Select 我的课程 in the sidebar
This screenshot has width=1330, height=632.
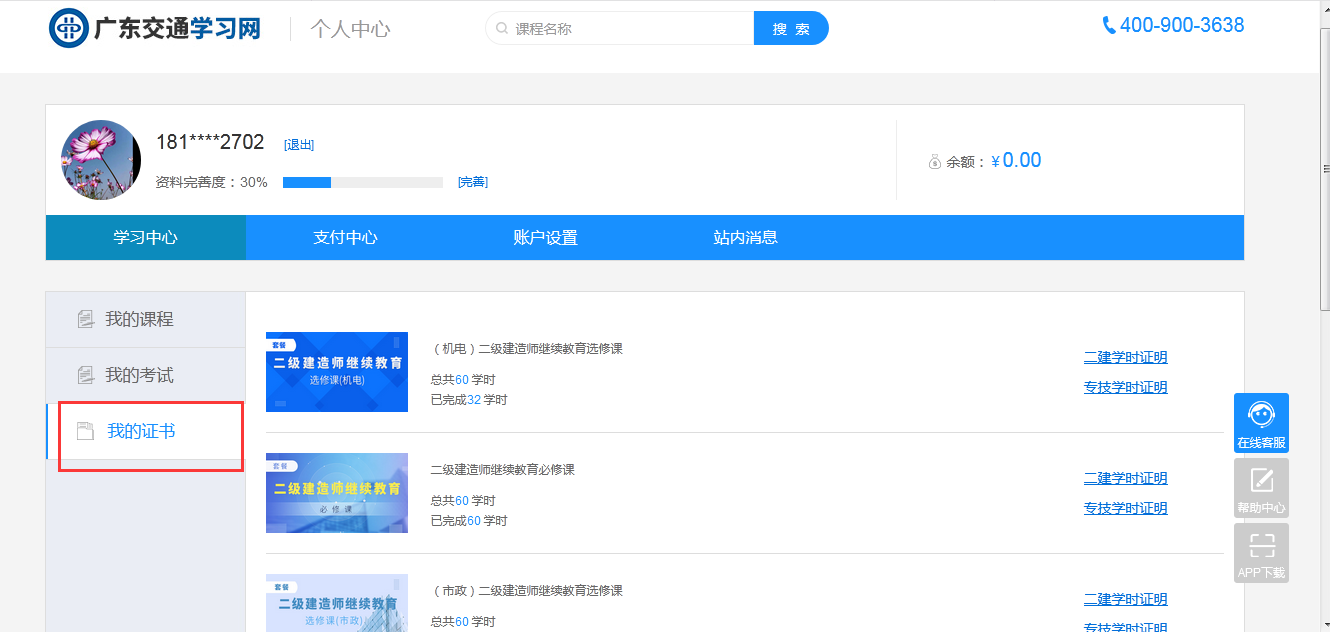pyautogui.click(x=139, y=319)
